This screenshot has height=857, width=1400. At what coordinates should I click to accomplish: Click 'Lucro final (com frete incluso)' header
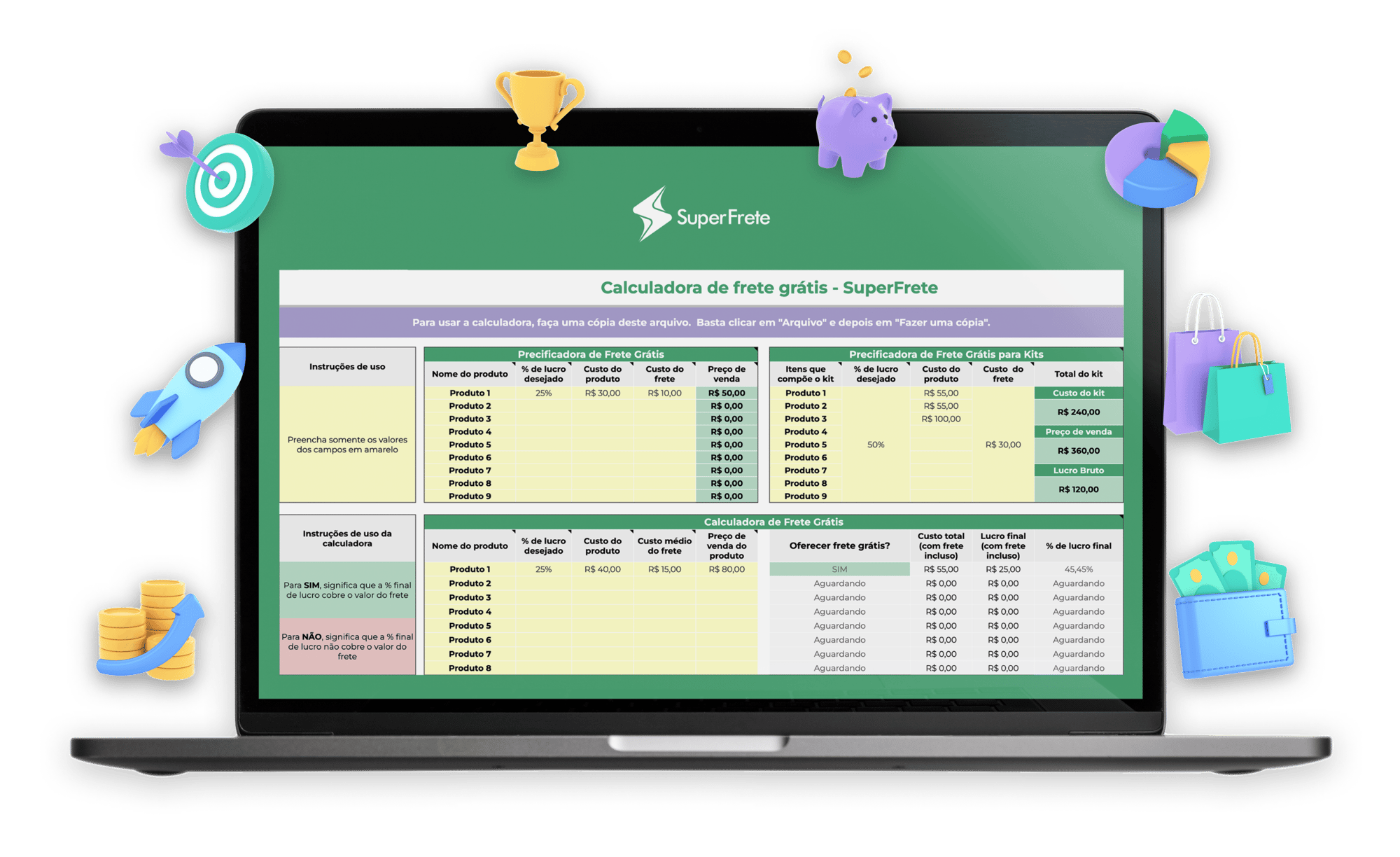(1003, 546)
